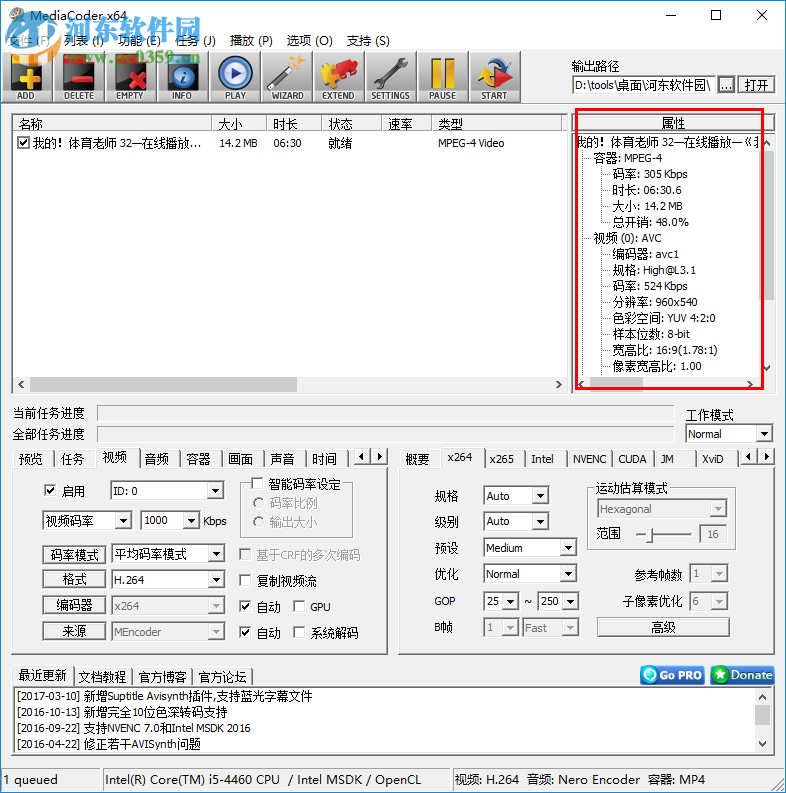Open the SETTINGS wrench icon
Image resolution: width=786 pixels, height=793 pixels.
pos(390,77)
